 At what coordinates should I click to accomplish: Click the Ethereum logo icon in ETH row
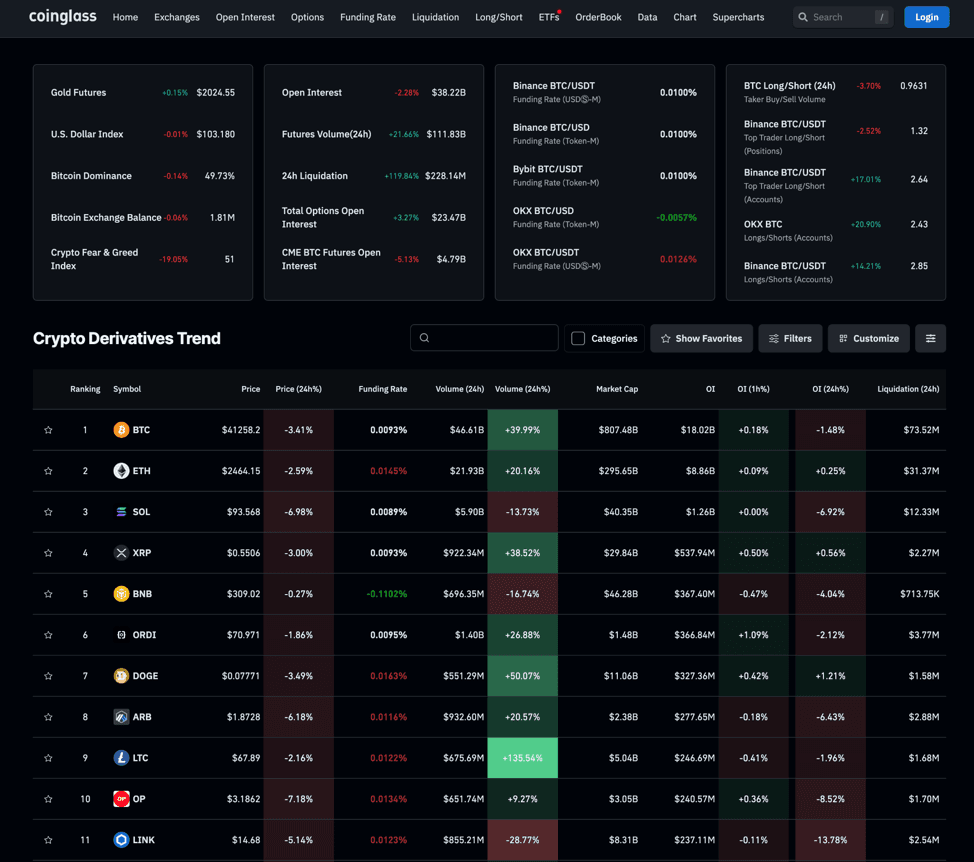click(x=121, y=471)
